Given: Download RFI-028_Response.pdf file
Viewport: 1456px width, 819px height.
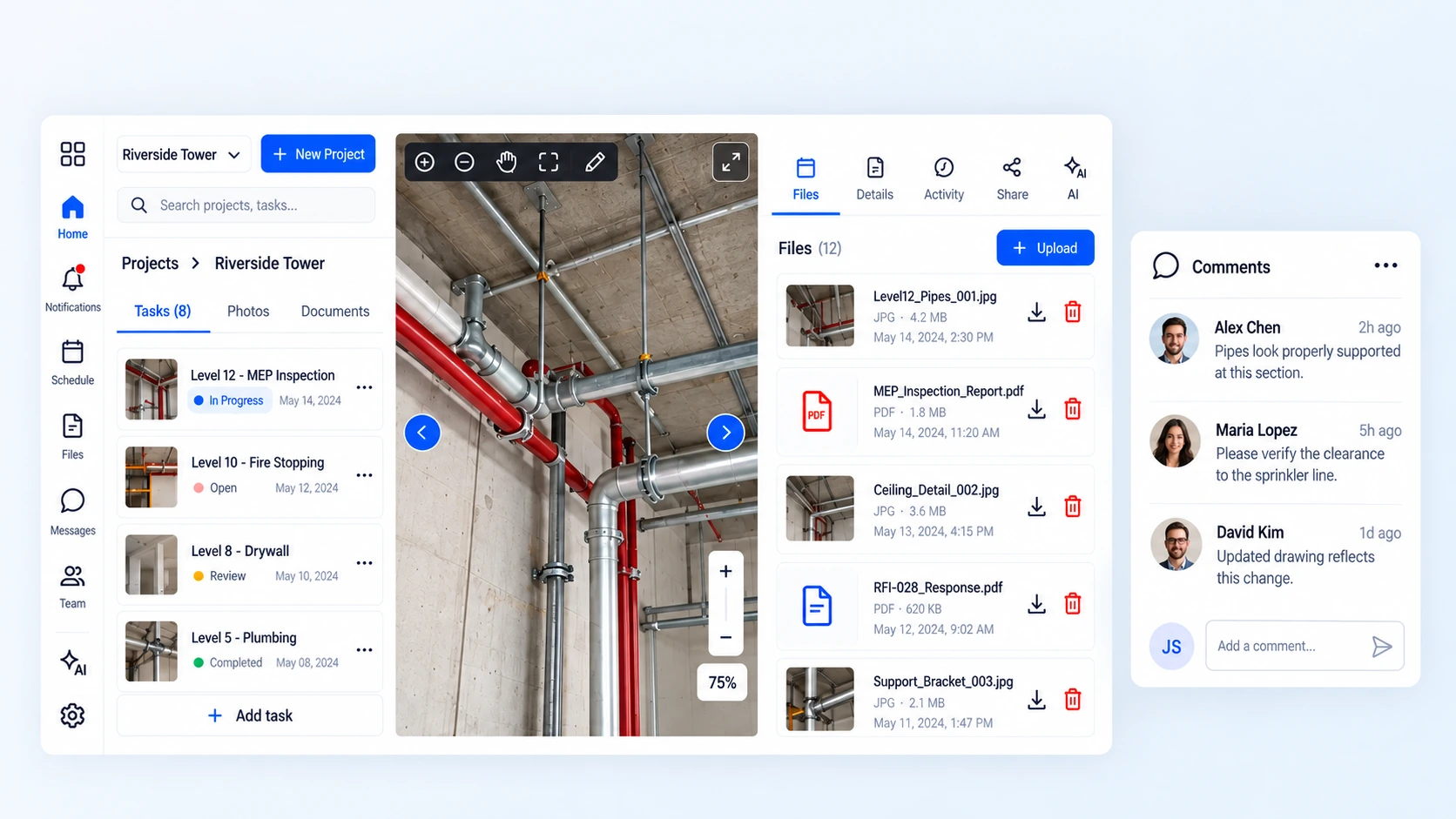Looking at the screenshot, I should [x=1036, y=604].
